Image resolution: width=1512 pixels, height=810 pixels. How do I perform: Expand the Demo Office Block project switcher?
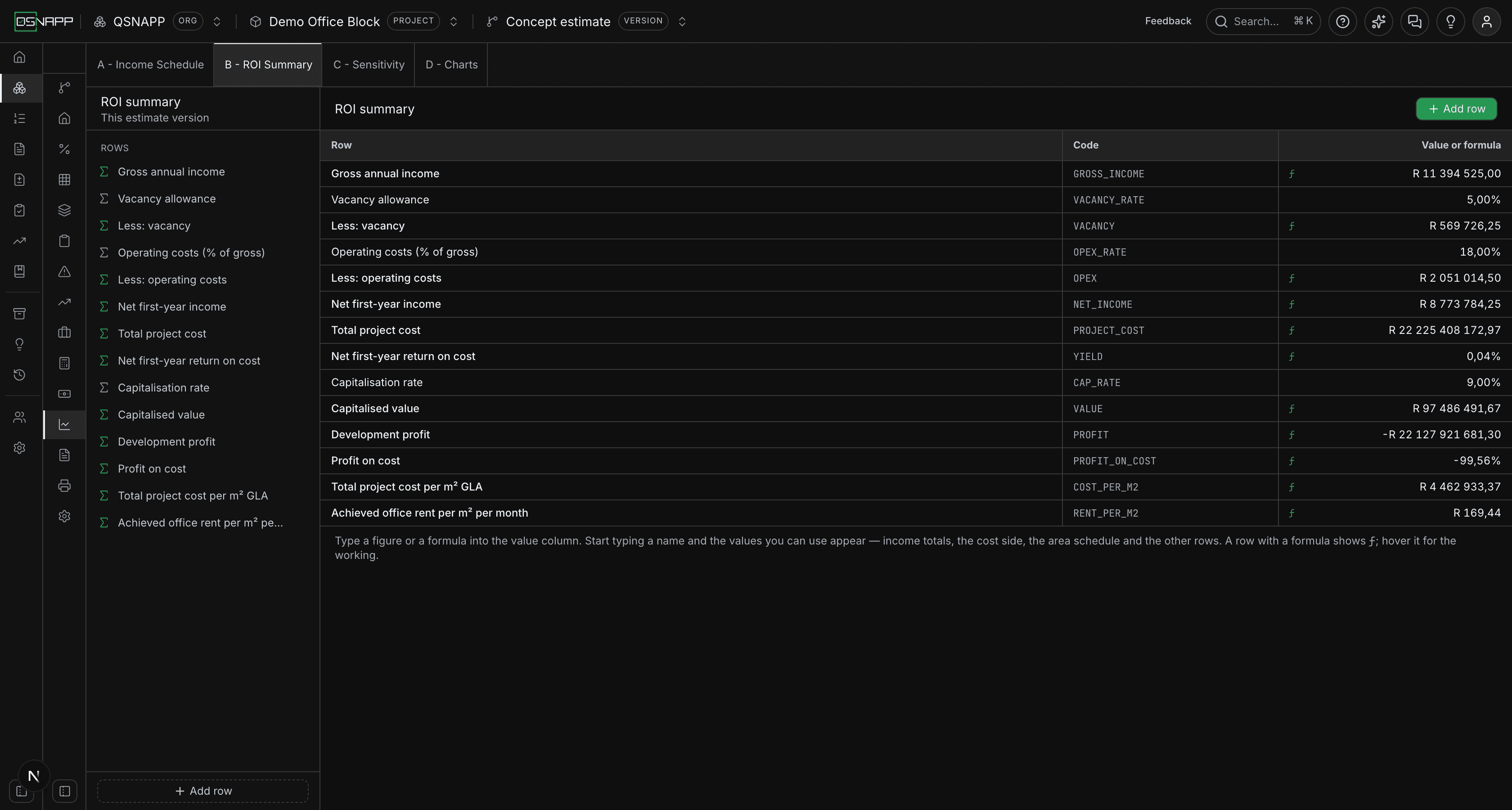click(453, 22)
